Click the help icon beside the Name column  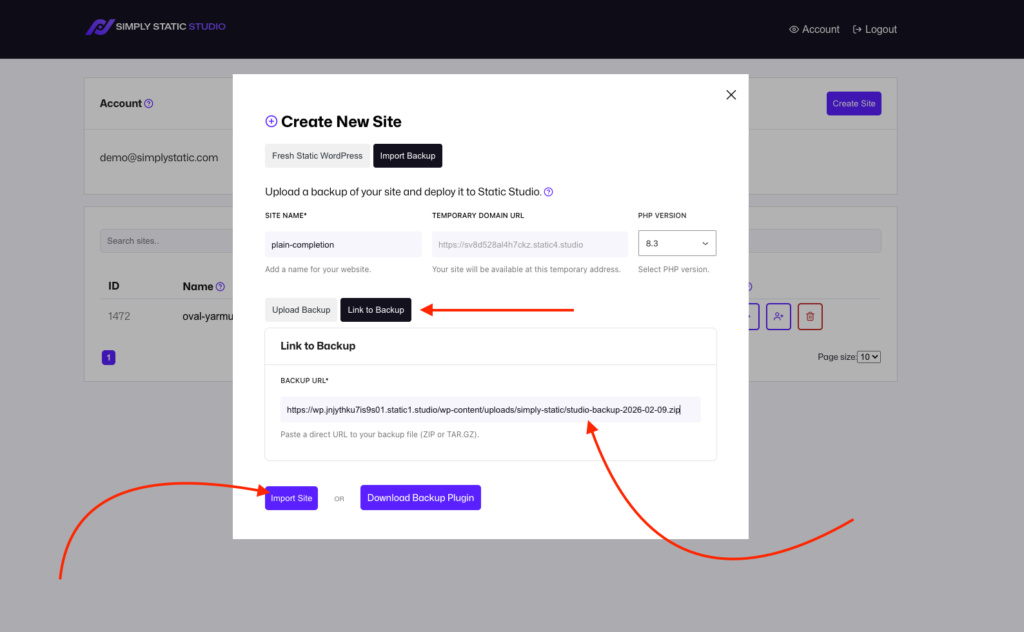point(219,286)
